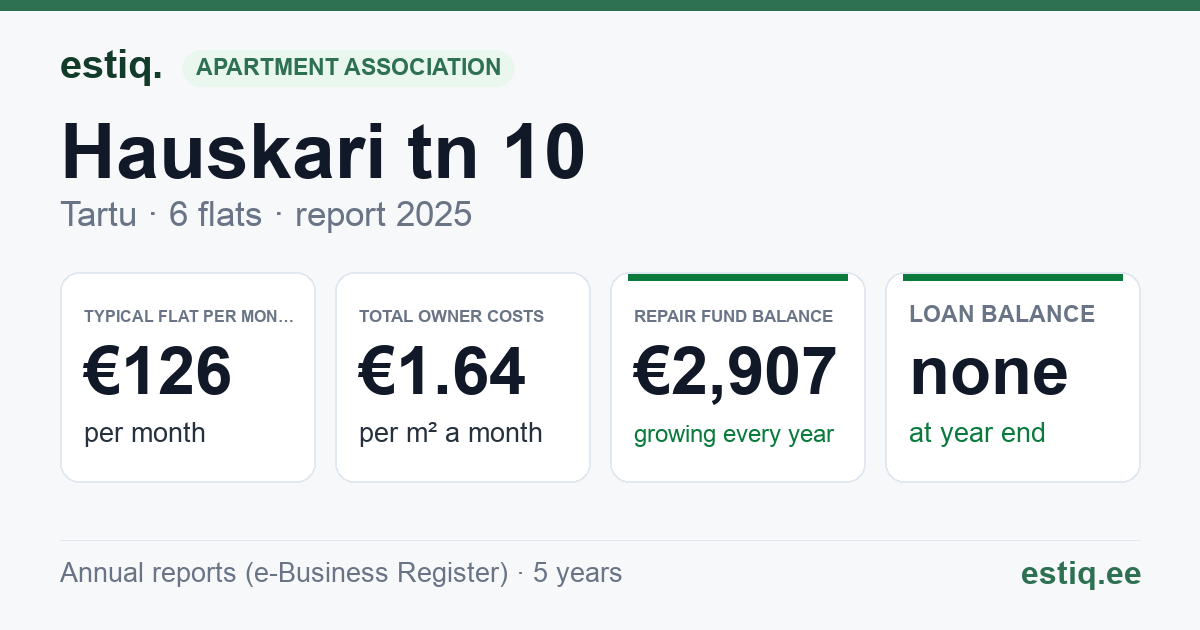Select the APARTMENT ASSOCIATION badge
Screen dimensions: 1200x630
coord(348,67)
